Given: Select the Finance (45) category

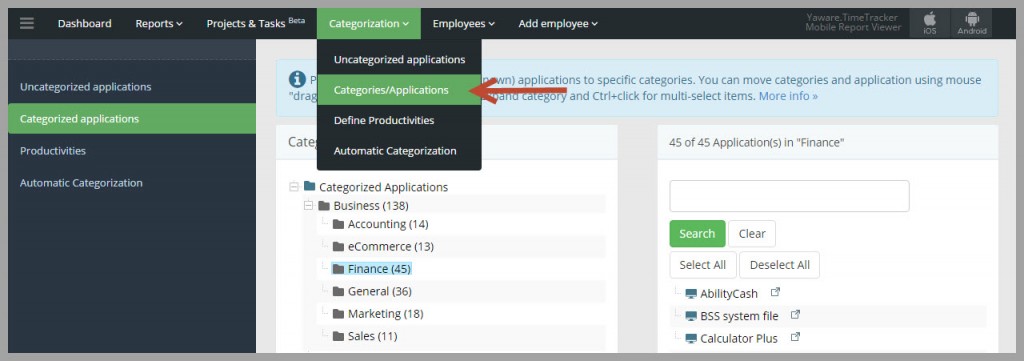Looking at the screenshot, I should [379, 269].
